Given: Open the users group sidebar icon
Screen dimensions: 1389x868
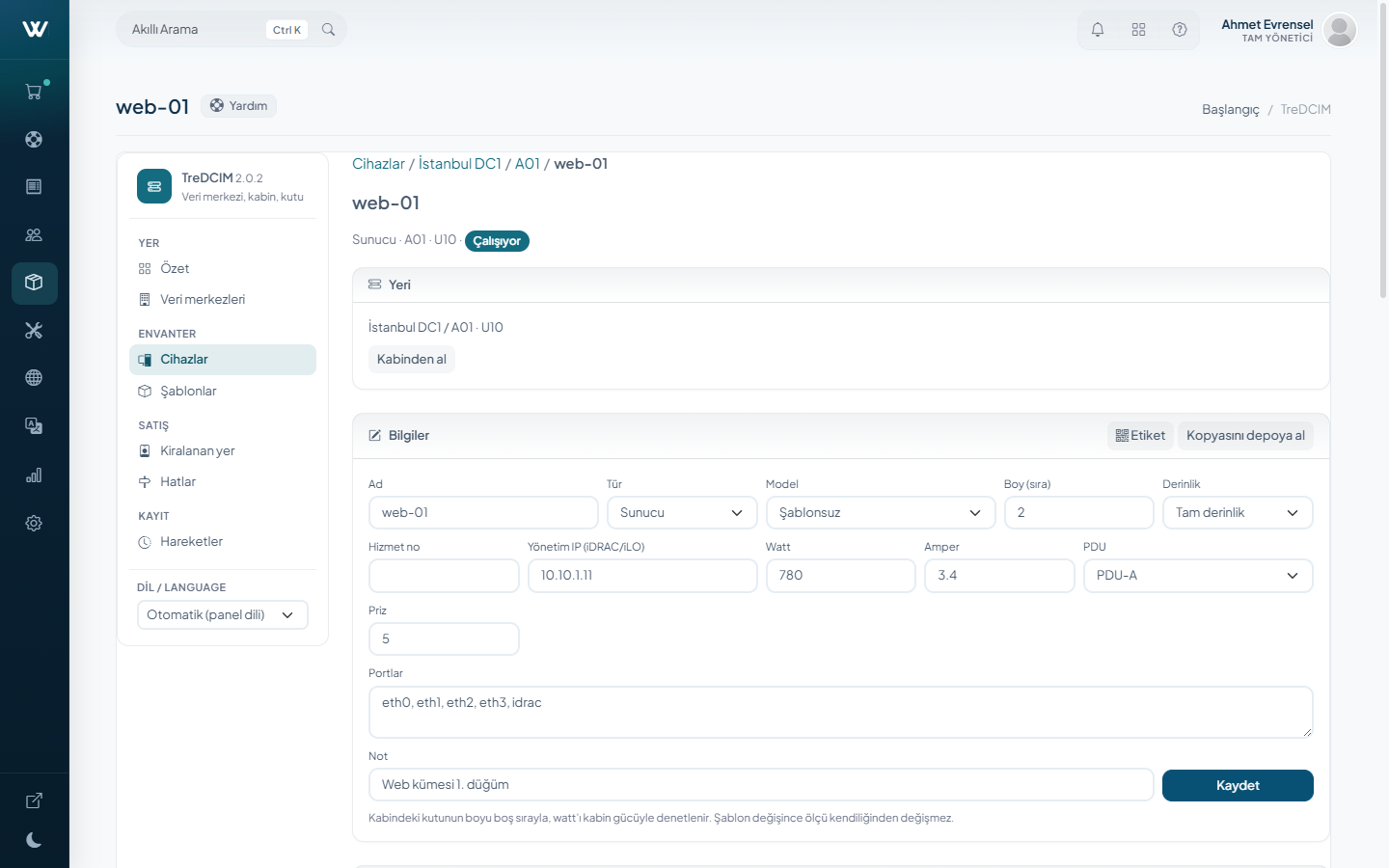Looking at the screenshot, I should [x=34, y=234].
